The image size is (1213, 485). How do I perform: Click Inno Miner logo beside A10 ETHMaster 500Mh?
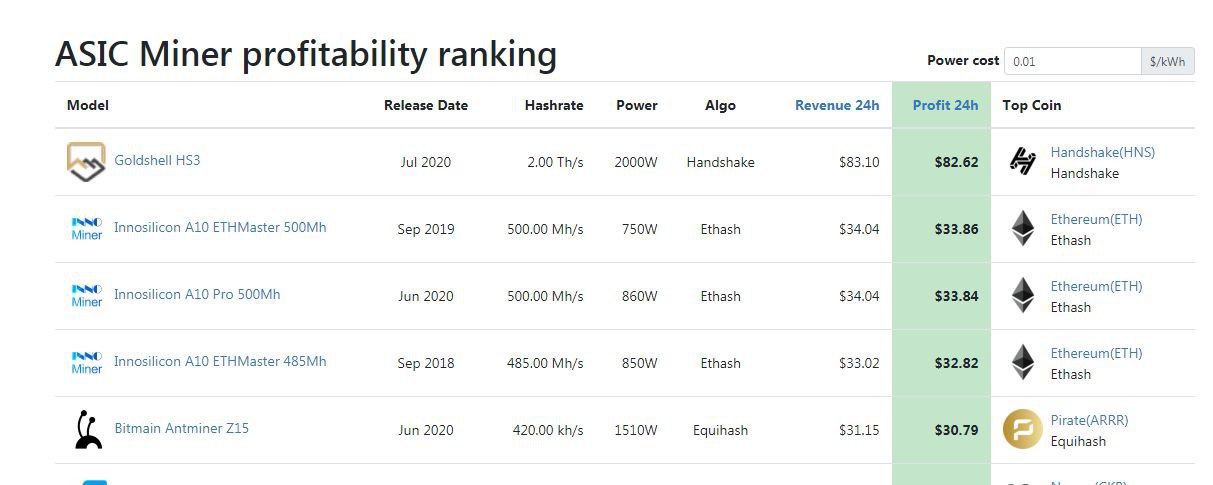(x=87, y=229)
